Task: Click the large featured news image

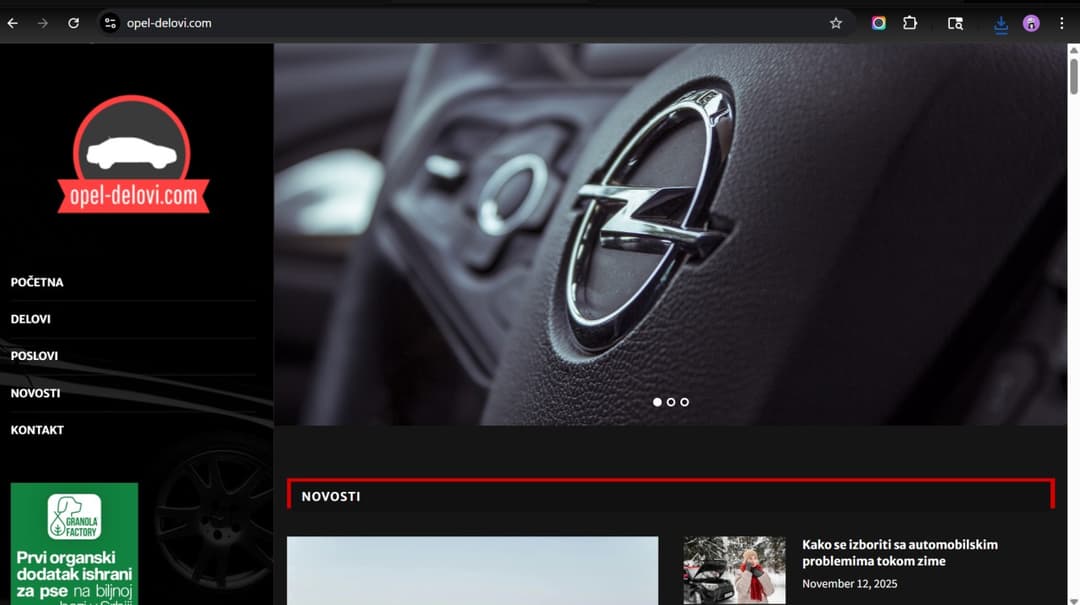Action: click(472, 571)
